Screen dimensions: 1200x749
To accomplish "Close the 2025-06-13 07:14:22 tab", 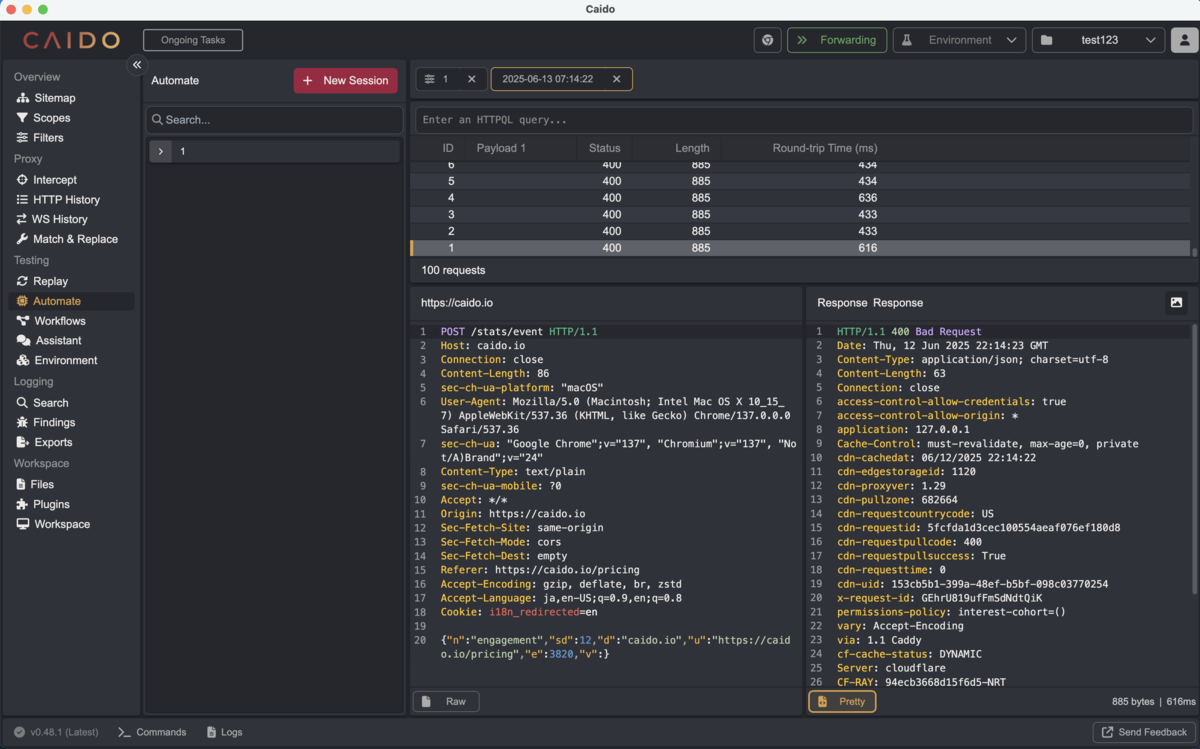I will coord(617,79).
